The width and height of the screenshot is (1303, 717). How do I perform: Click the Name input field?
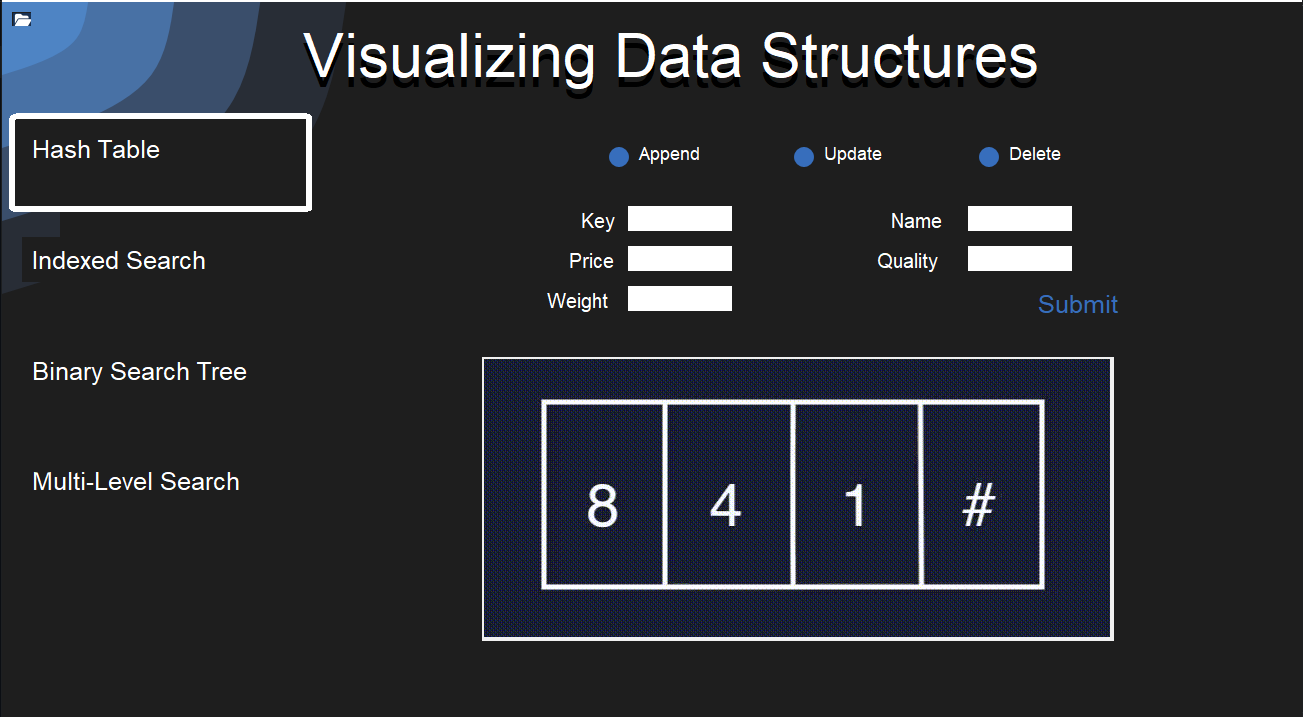click(x=1019, y=218)
